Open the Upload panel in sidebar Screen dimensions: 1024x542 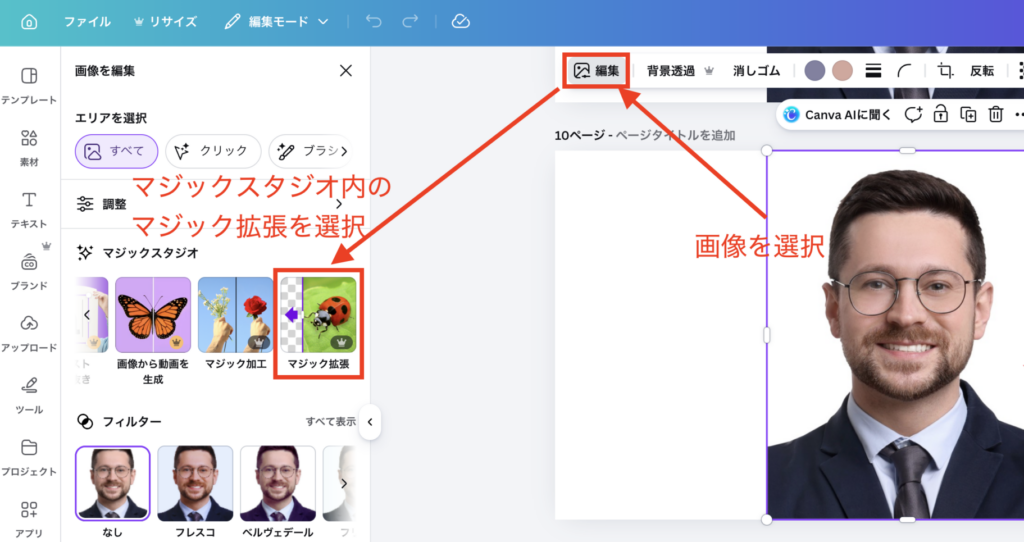(29, 331)
